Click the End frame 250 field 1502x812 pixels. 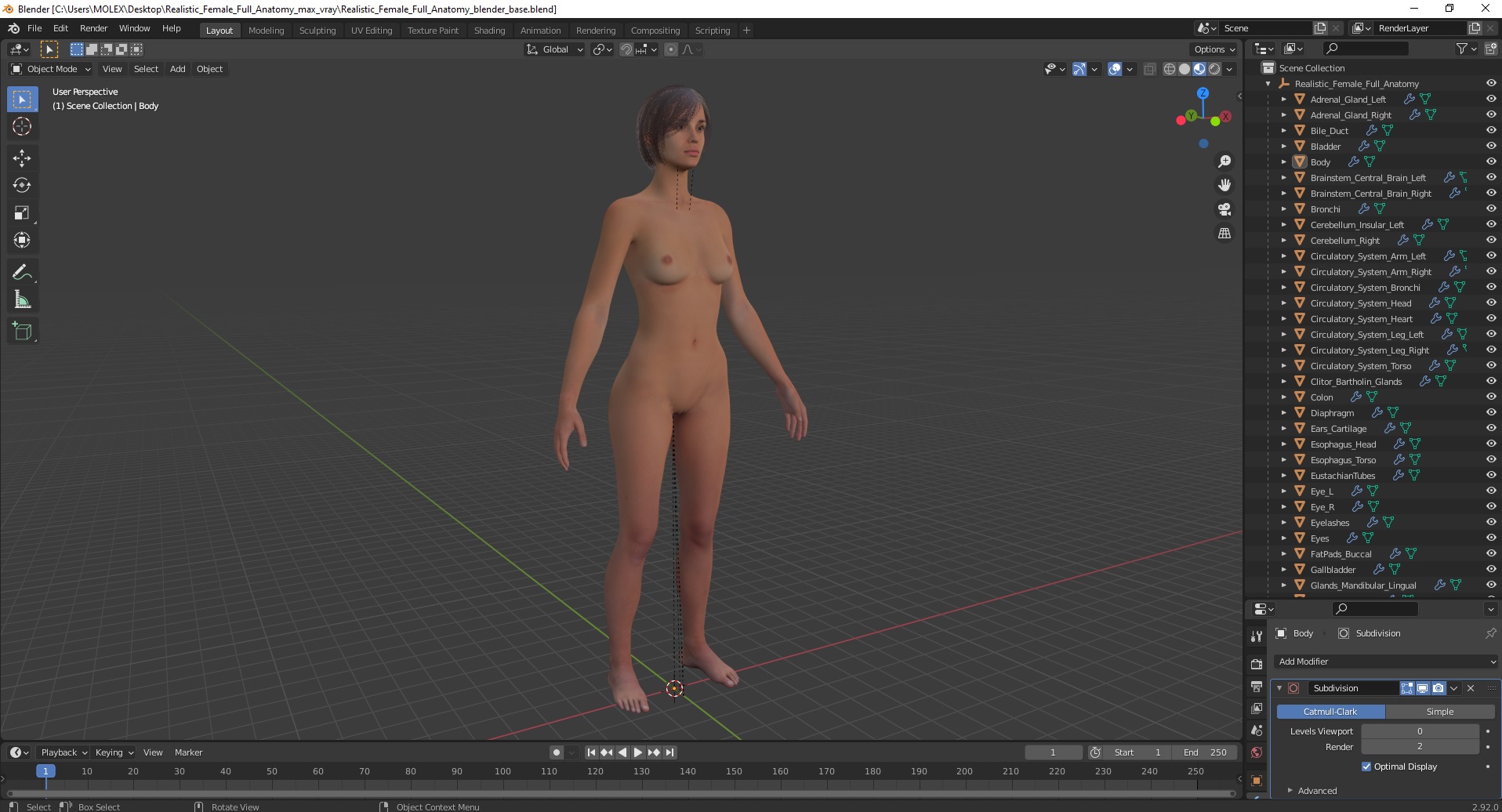click(x=1205, y=752)
